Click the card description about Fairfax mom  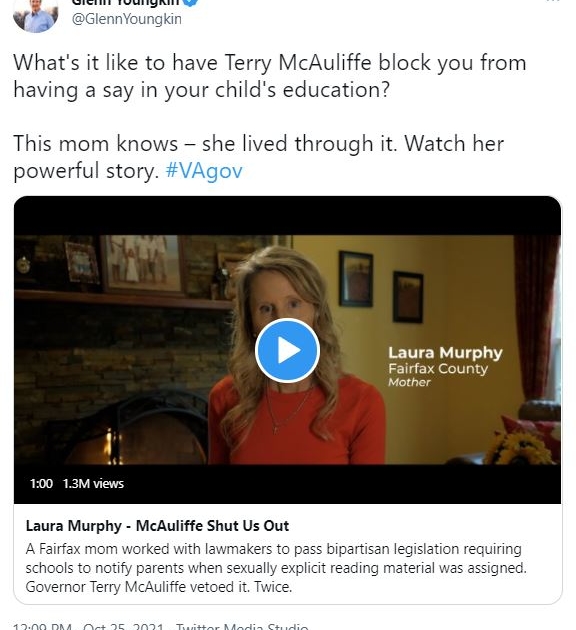[x=276, y=568]
